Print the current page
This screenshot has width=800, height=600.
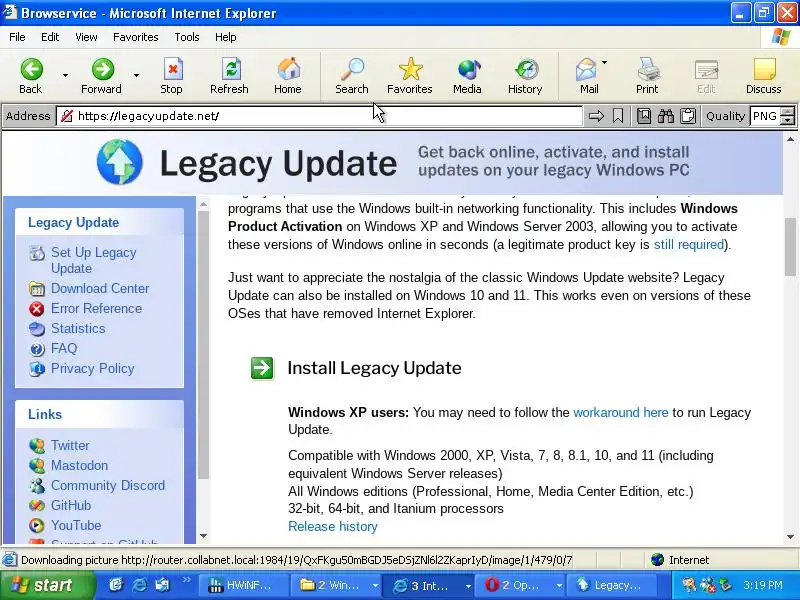647,76
